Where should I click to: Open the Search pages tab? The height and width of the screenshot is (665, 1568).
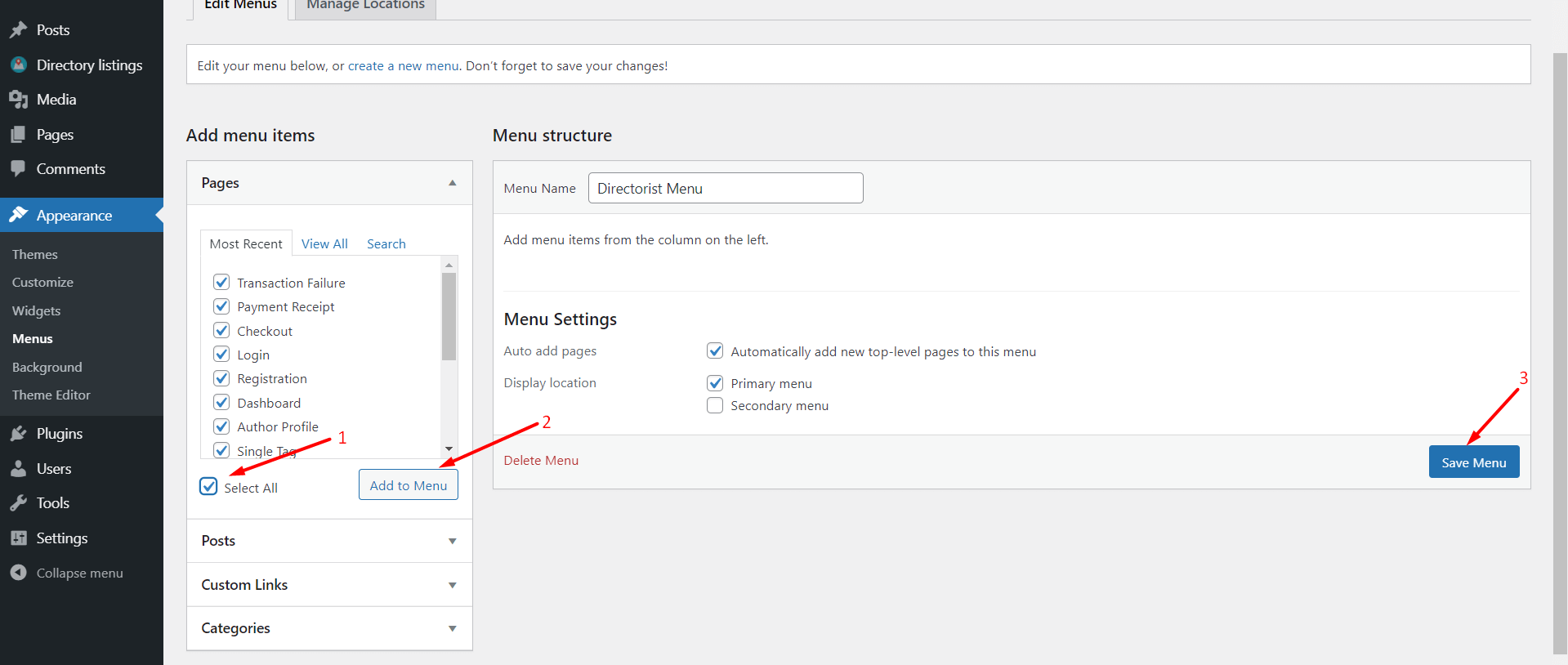(386, 243)
